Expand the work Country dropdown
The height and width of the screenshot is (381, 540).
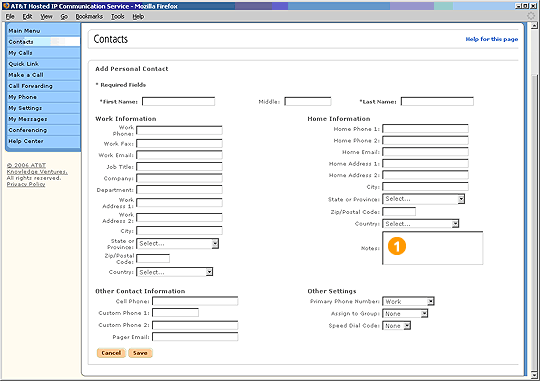click(x=175, y=272)
